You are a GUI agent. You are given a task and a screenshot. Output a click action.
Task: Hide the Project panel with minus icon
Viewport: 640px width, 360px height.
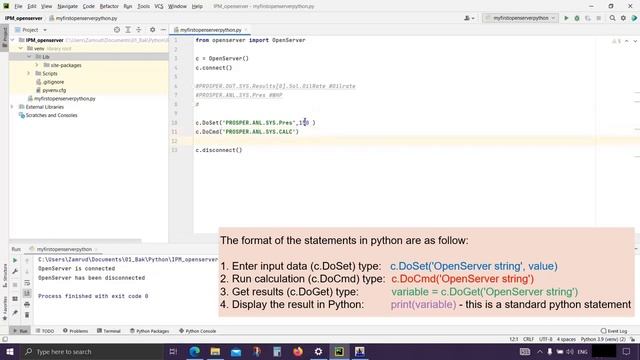(x=163, y=30)
